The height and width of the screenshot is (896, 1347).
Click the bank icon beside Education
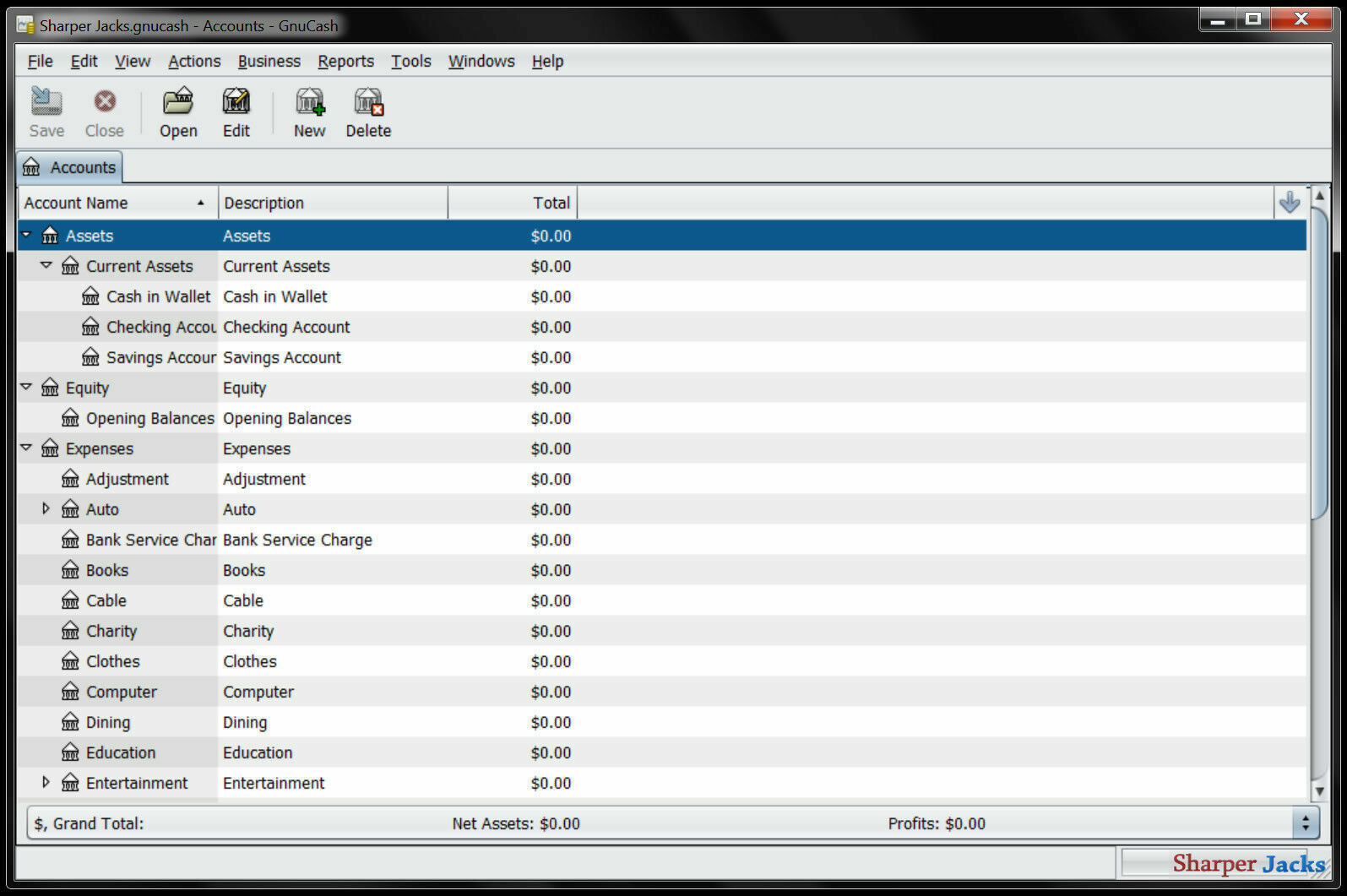(x=70, y=752)
